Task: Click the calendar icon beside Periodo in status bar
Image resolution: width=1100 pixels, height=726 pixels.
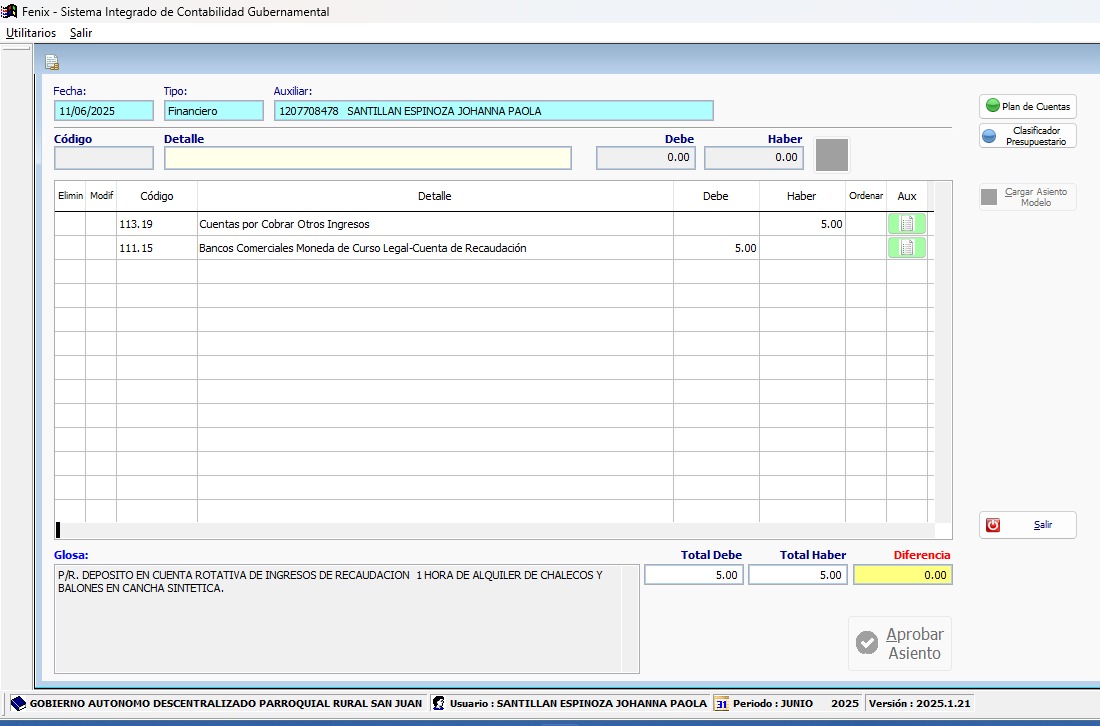Action: 721,704
